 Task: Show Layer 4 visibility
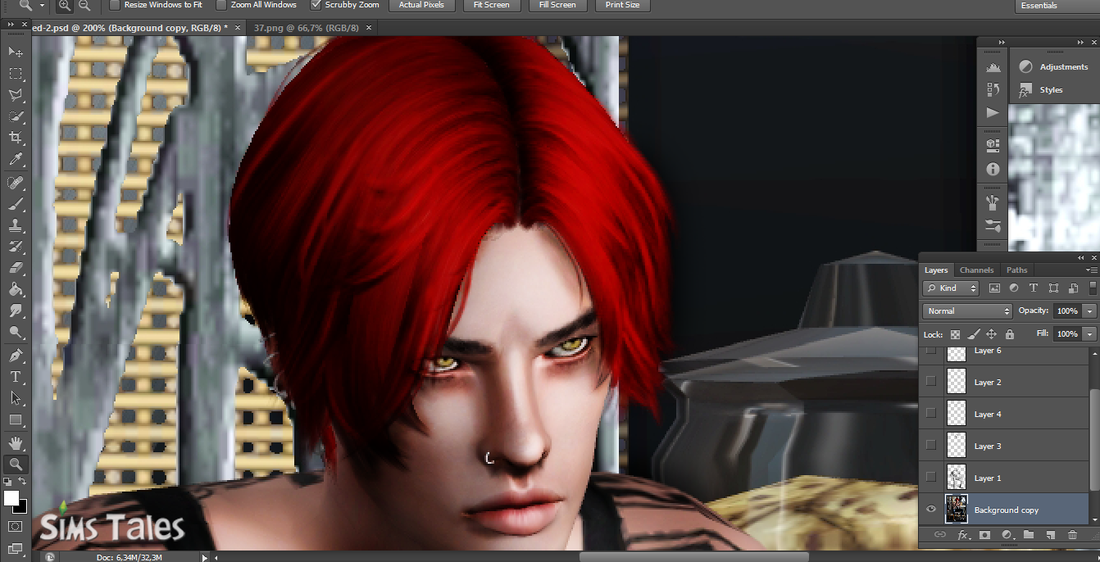[x=931, y=413]
